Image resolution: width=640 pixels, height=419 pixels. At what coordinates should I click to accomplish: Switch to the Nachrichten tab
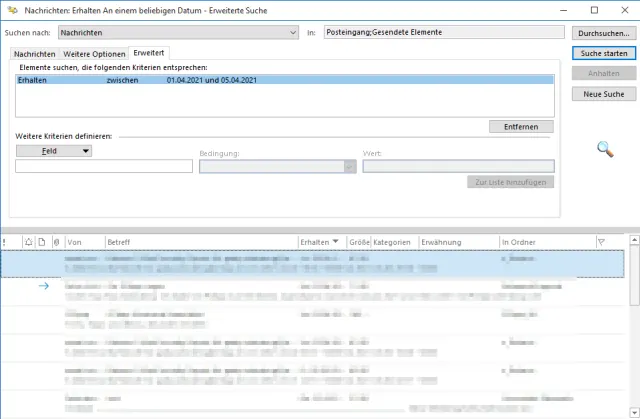click(x=34, y=52)
